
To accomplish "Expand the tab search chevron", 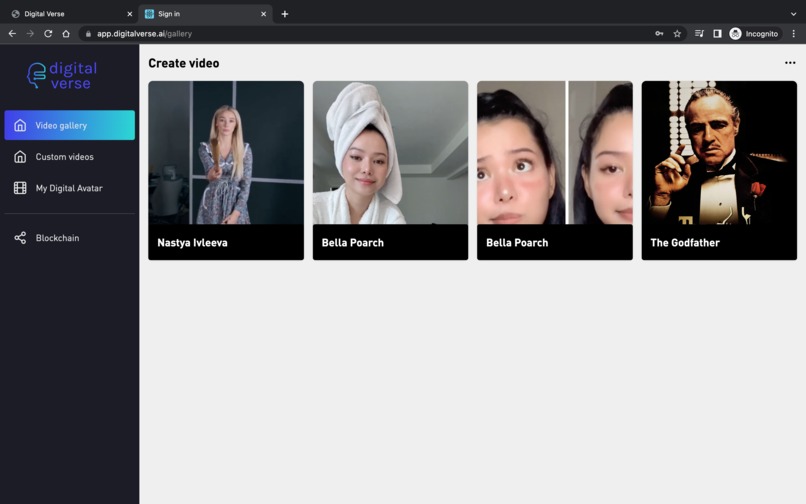I will point(794,14).
